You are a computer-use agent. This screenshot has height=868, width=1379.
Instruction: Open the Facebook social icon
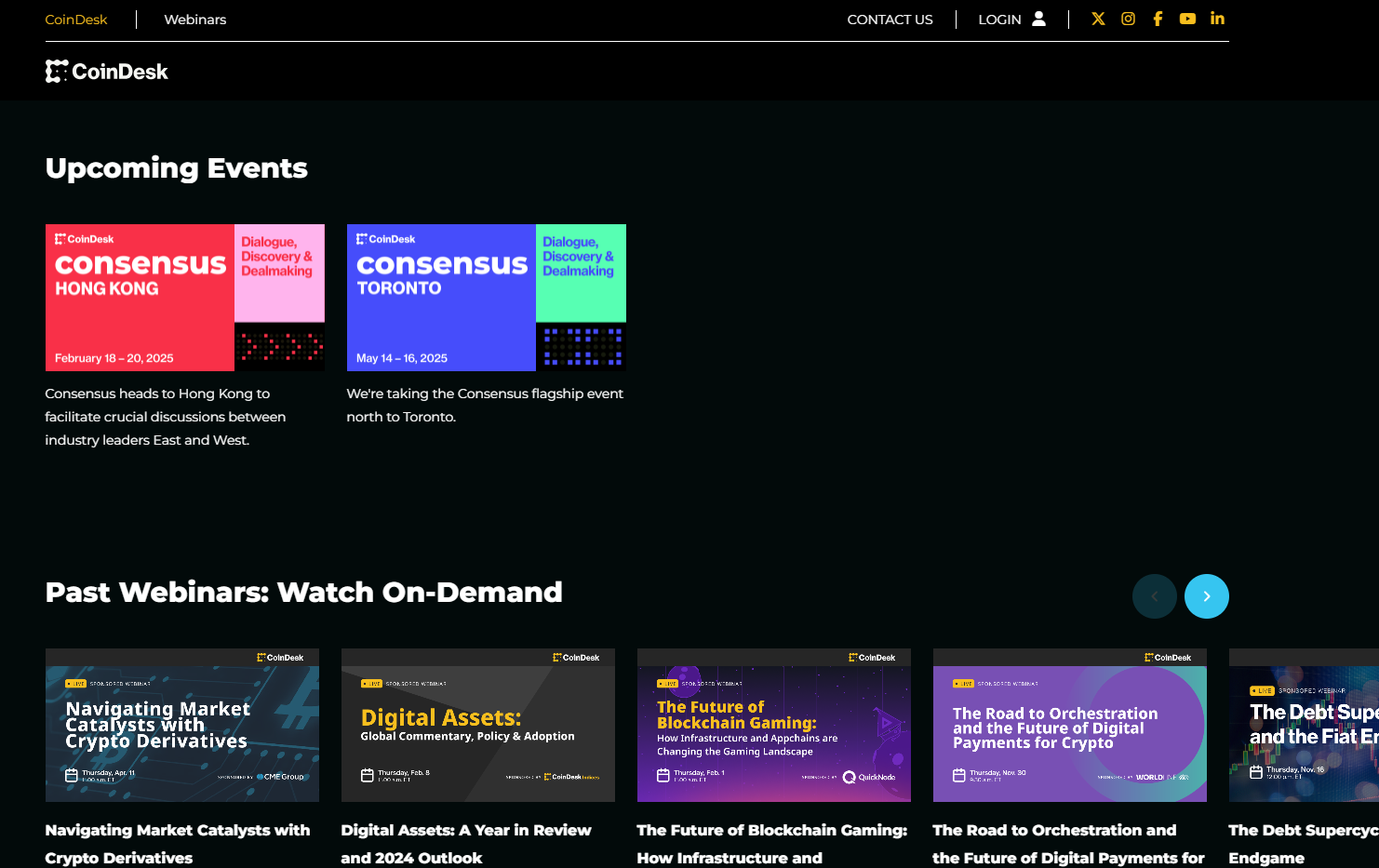[x=1158, y=19]
